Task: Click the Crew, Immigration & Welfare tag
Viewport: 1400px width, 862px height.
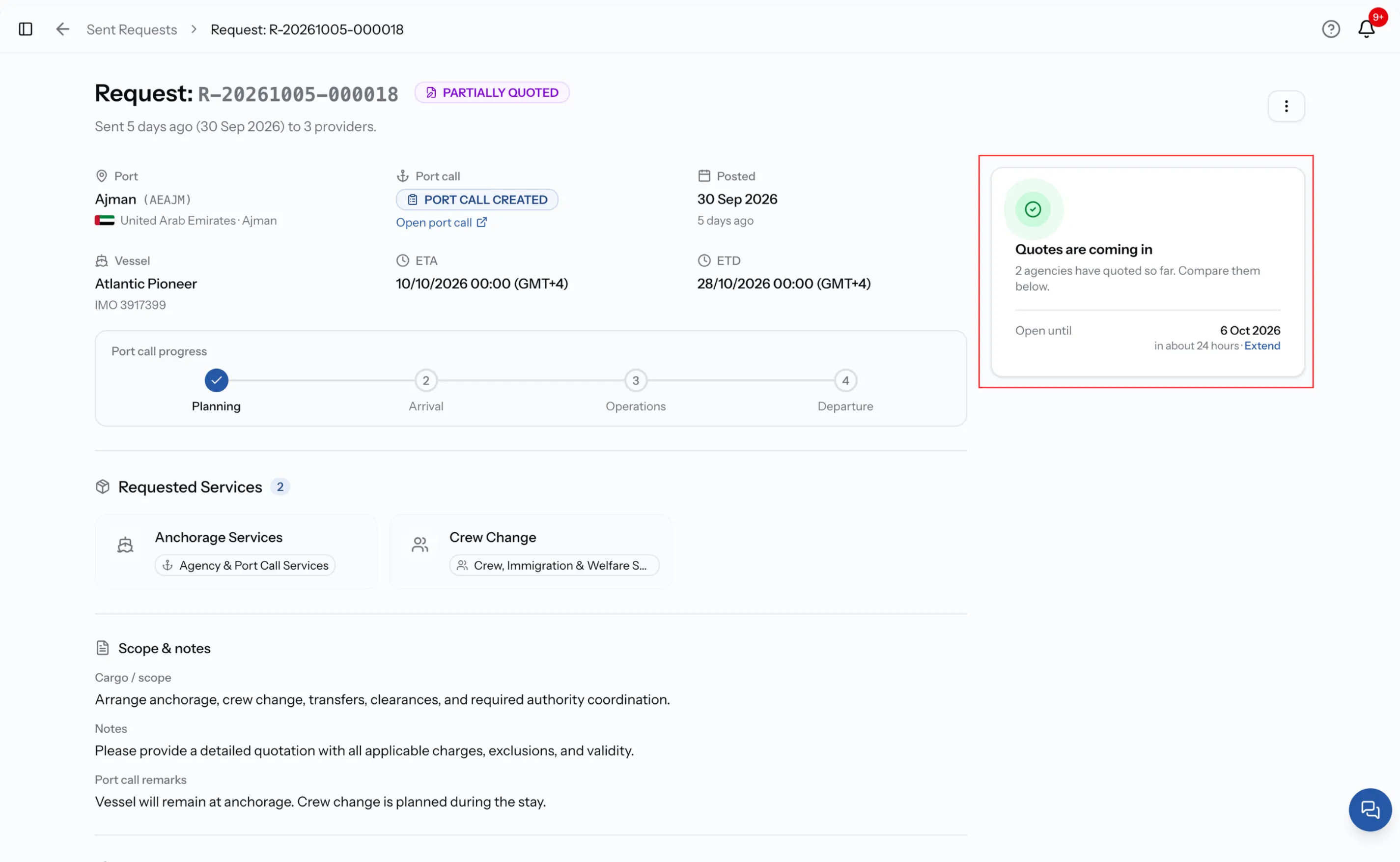Action: 554,566
